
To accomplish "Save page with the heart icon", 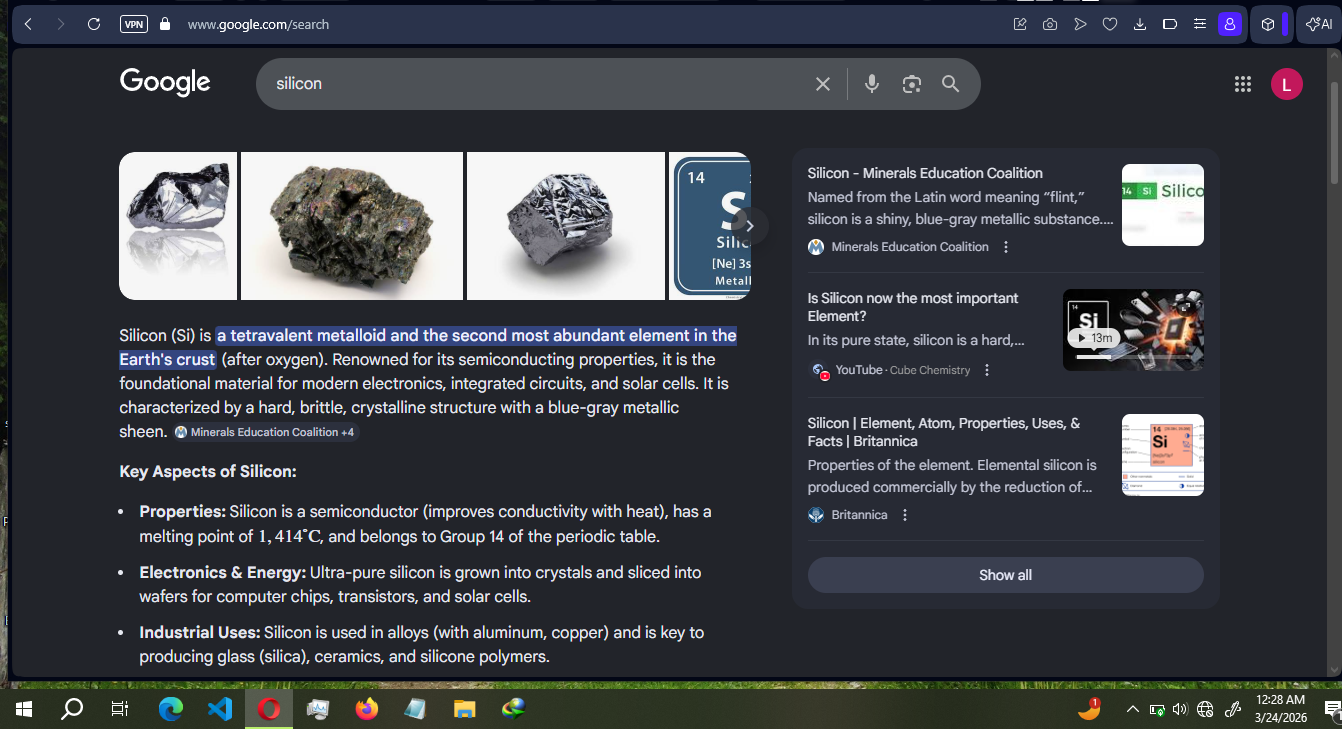I will point(1110,23).
